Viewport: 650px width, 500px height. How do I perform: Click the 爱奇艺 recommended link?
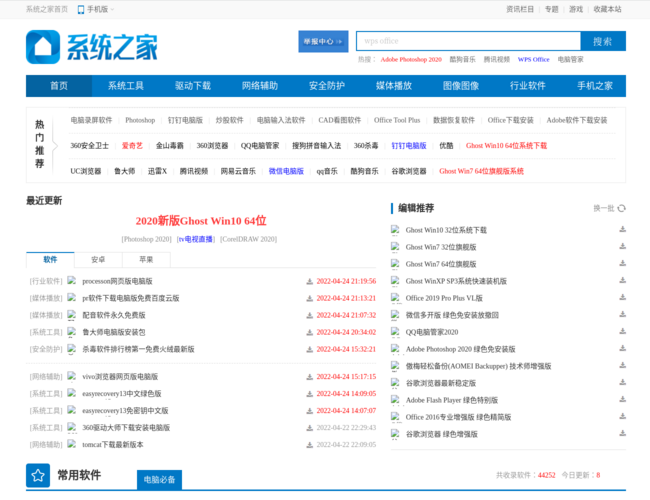[x=132, y=146]
